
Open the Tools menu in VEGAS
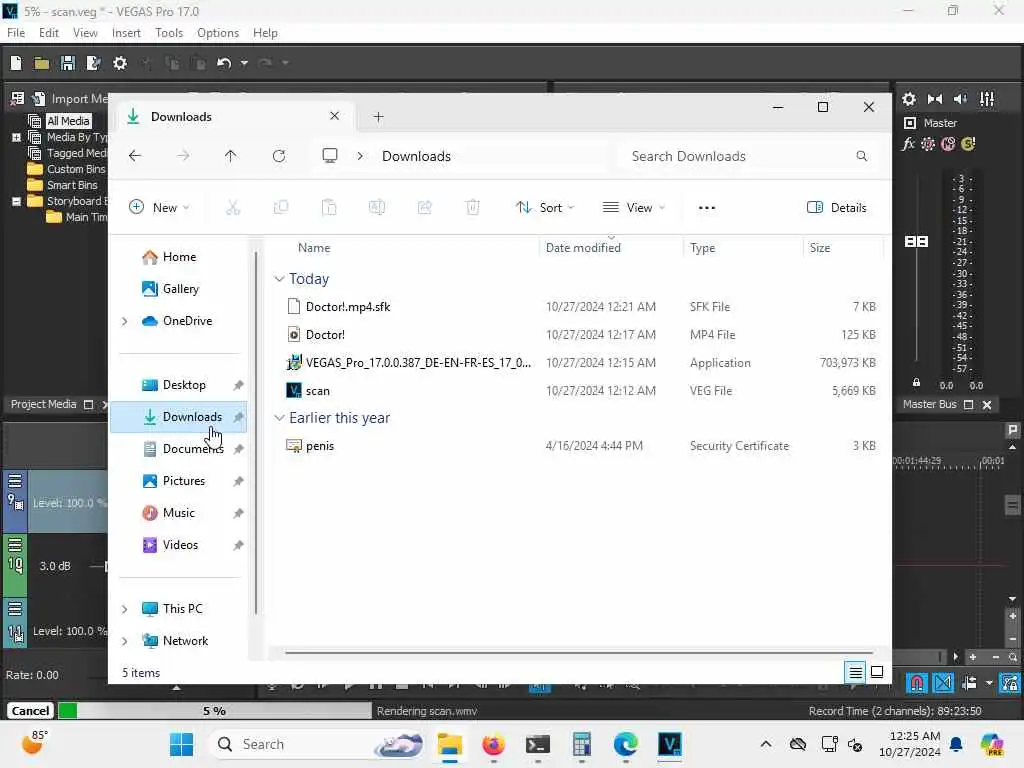pyautogui.click(x=169, y=33)
